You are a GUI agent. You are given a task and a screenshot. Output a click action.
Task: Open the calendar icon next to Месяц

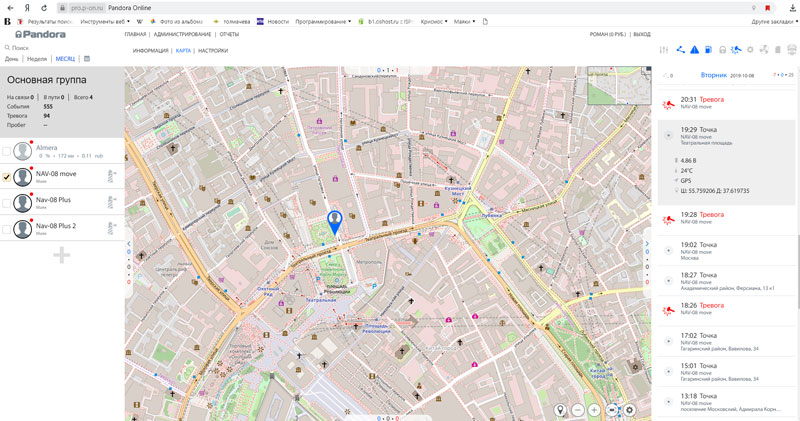click(x=87, y=59)
